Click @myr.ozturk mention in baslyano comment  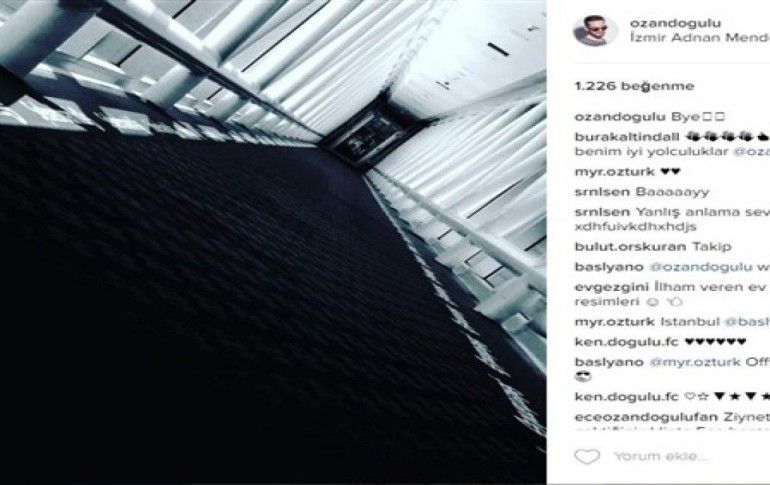695,362
